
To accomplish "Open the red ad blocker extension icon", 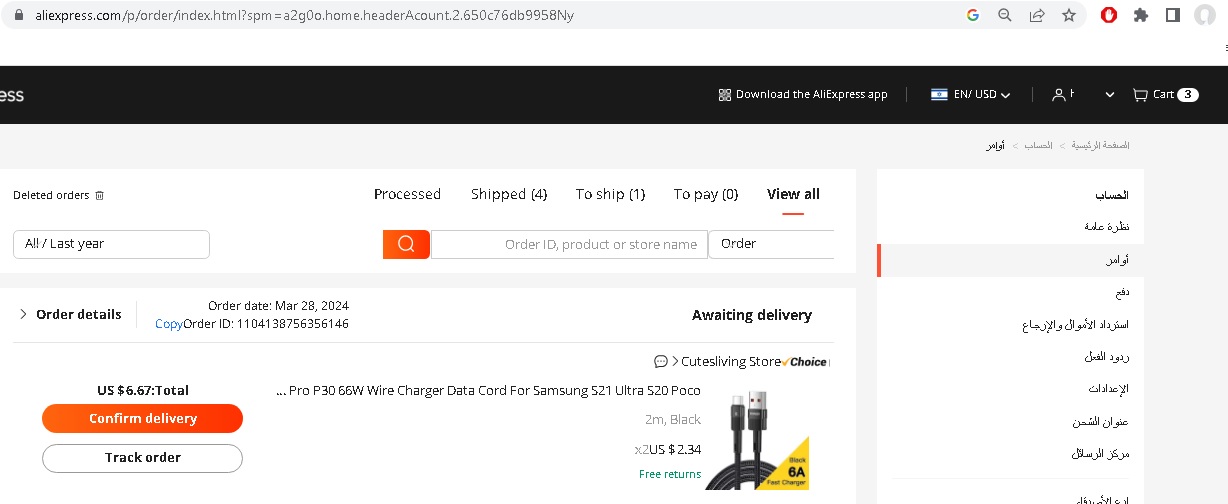I will [1108, 15].
